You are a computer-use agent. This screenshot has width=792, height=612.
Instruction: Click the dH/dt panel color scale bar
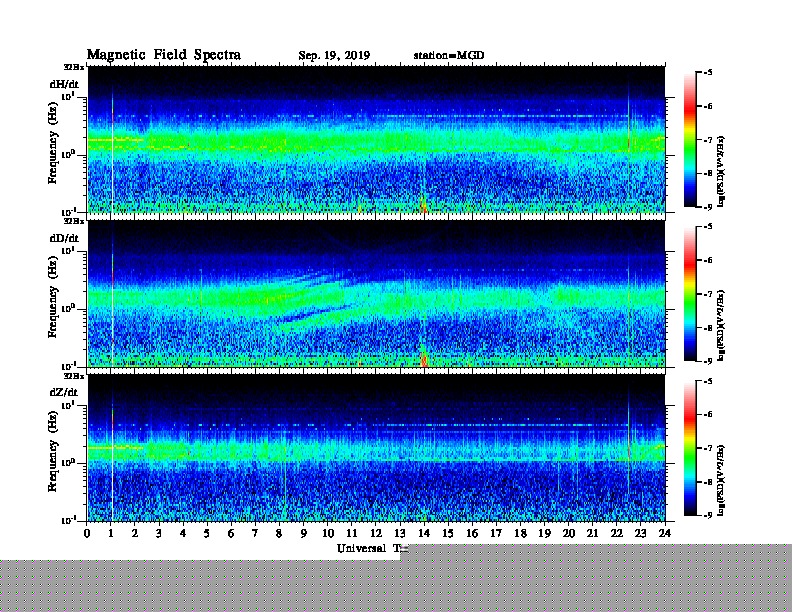689,139
